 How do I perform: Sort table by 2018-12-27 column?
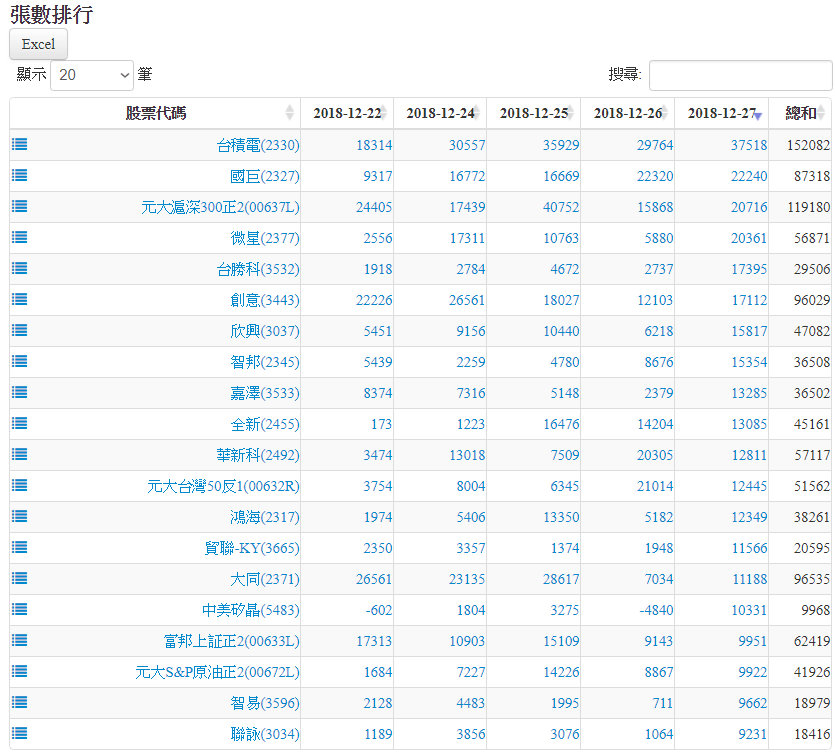pos(721,113)
